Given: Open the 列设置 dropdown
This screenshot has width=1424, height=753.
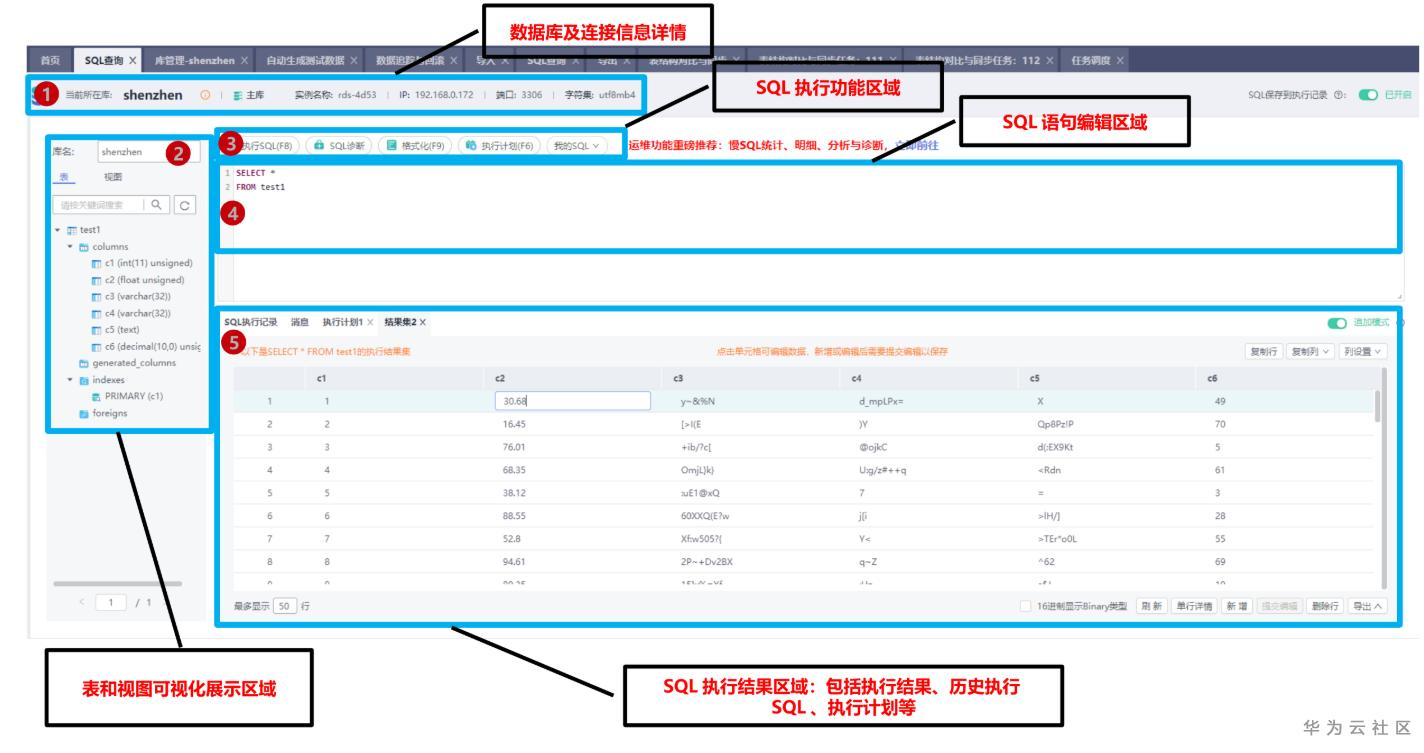Looking at the screenshot, I should coord(1363,351).
